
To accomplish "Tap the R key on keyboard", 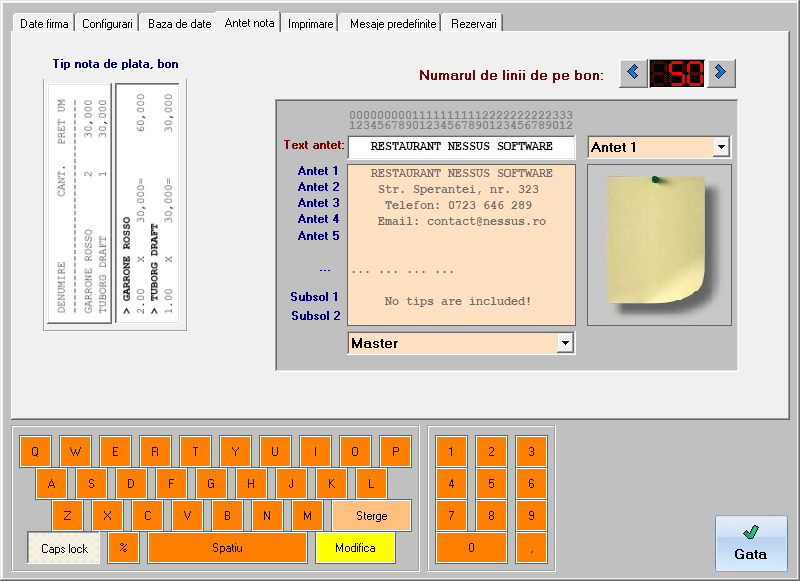I will pyautogui.click(x=155, y=451).
